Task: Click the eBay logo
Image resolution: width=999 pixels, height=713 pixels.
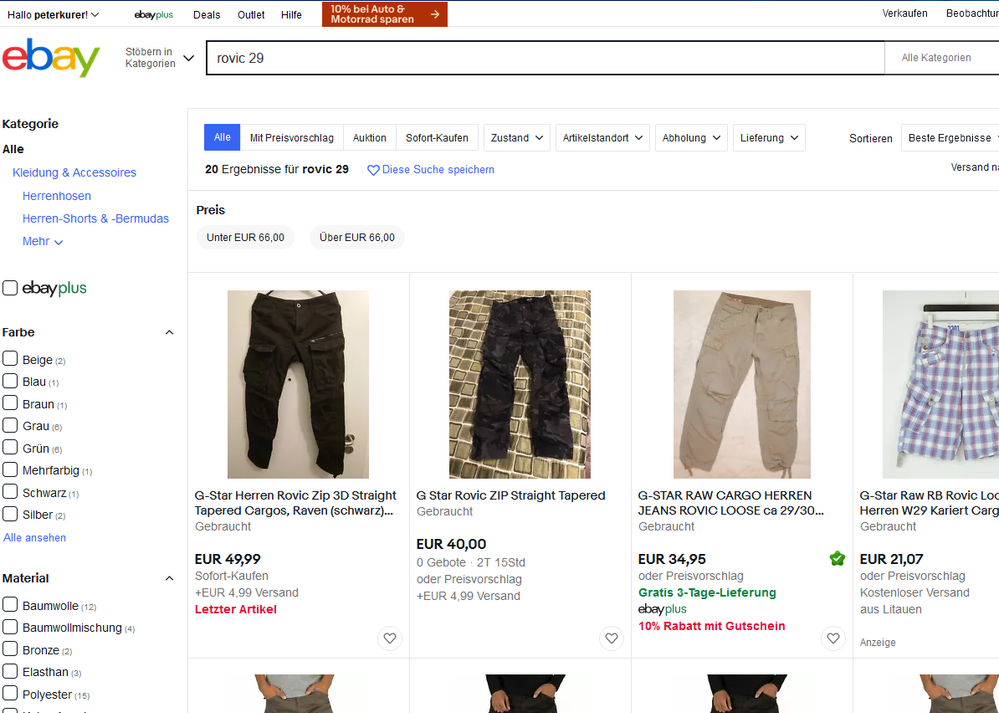Action: 51,58
